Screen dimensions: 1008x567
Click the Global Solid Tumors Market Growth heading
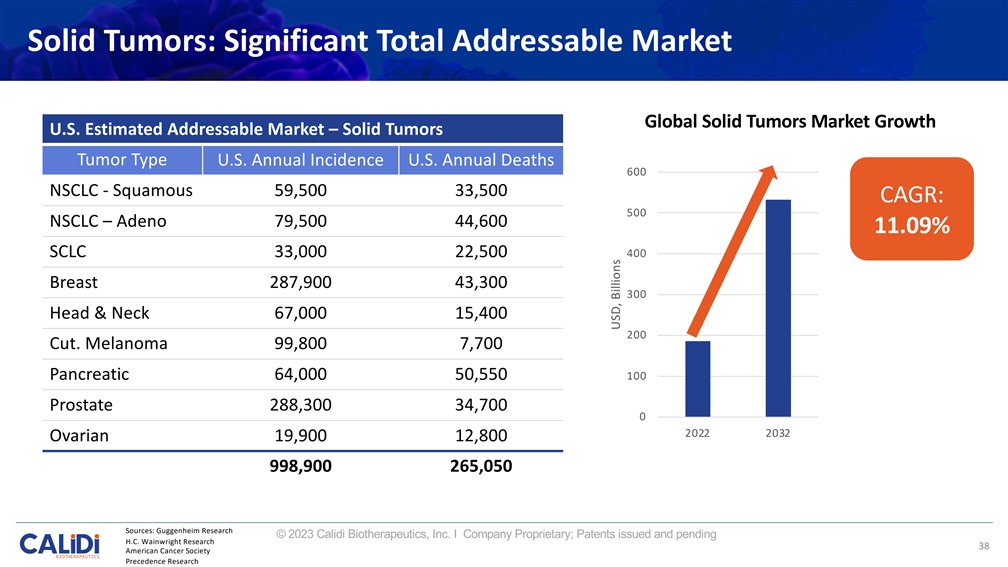point(790,122)
